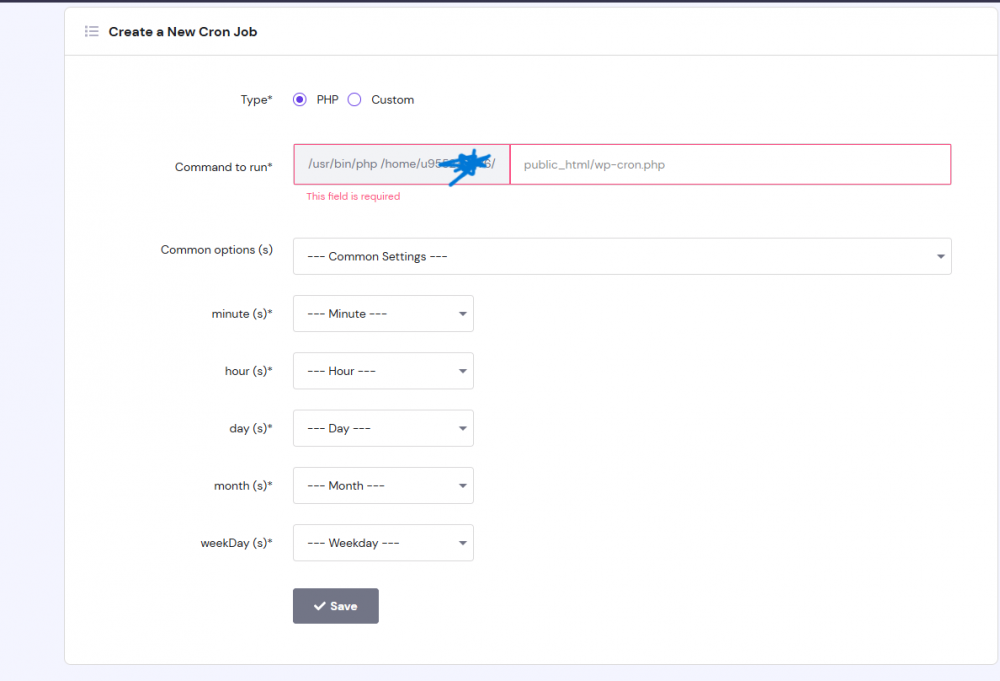Viewport: 1000px width, 681px height.
Task: Click the chevron icon on the Hour dropdown
Action: pyautogui.click(x=463, y=370)
